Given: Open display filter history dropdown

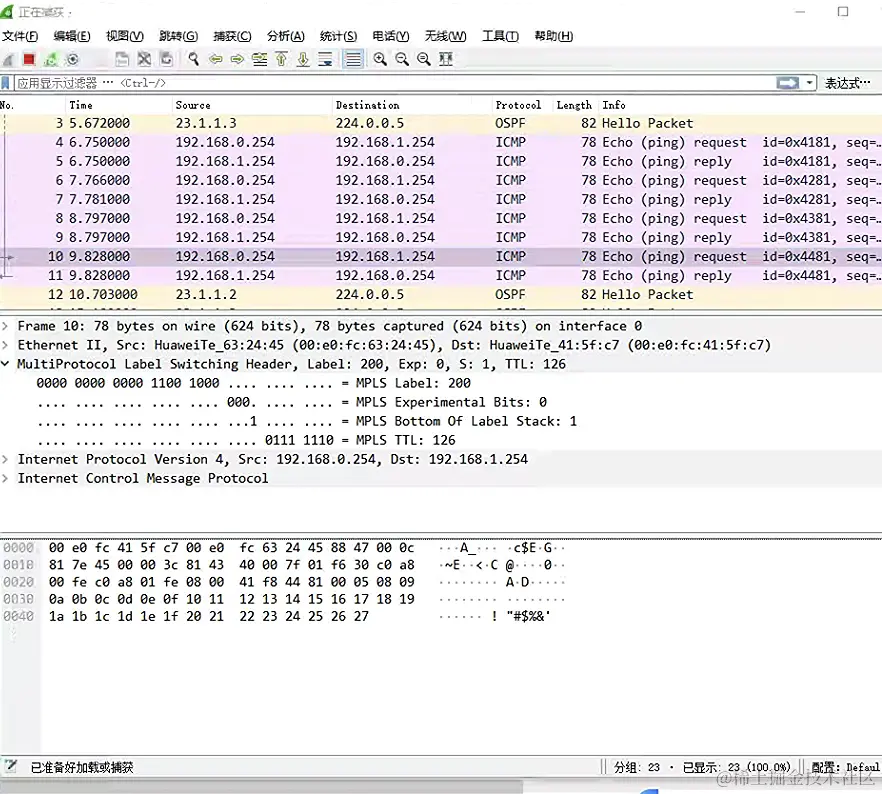Looking at the screenshot, I should (x=809, y=83).
